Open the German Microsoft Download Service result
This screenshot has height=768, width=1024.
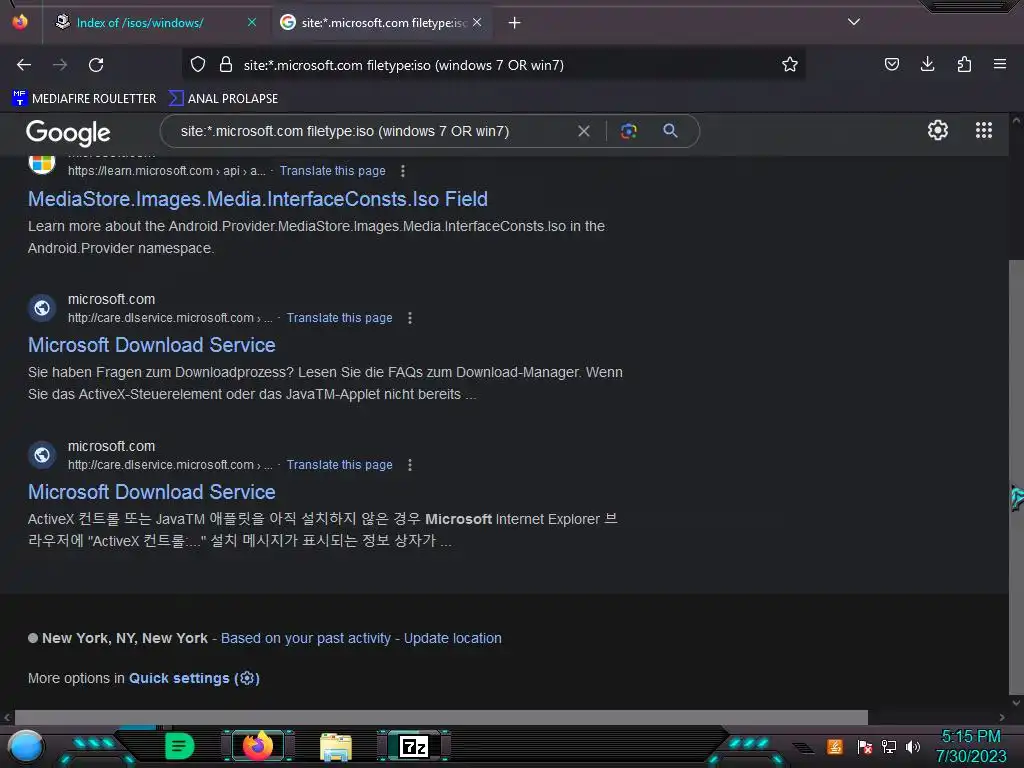pyautogui.click(x=152, y=345)
